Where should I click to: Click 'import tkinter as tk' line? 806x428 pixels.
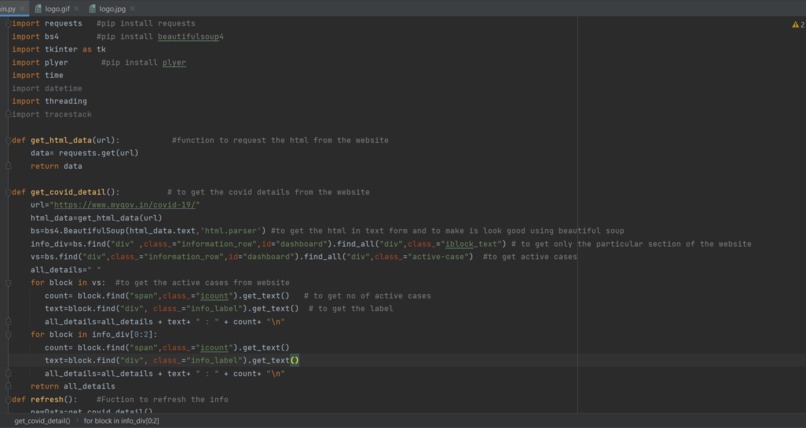[x=59, y=49]
